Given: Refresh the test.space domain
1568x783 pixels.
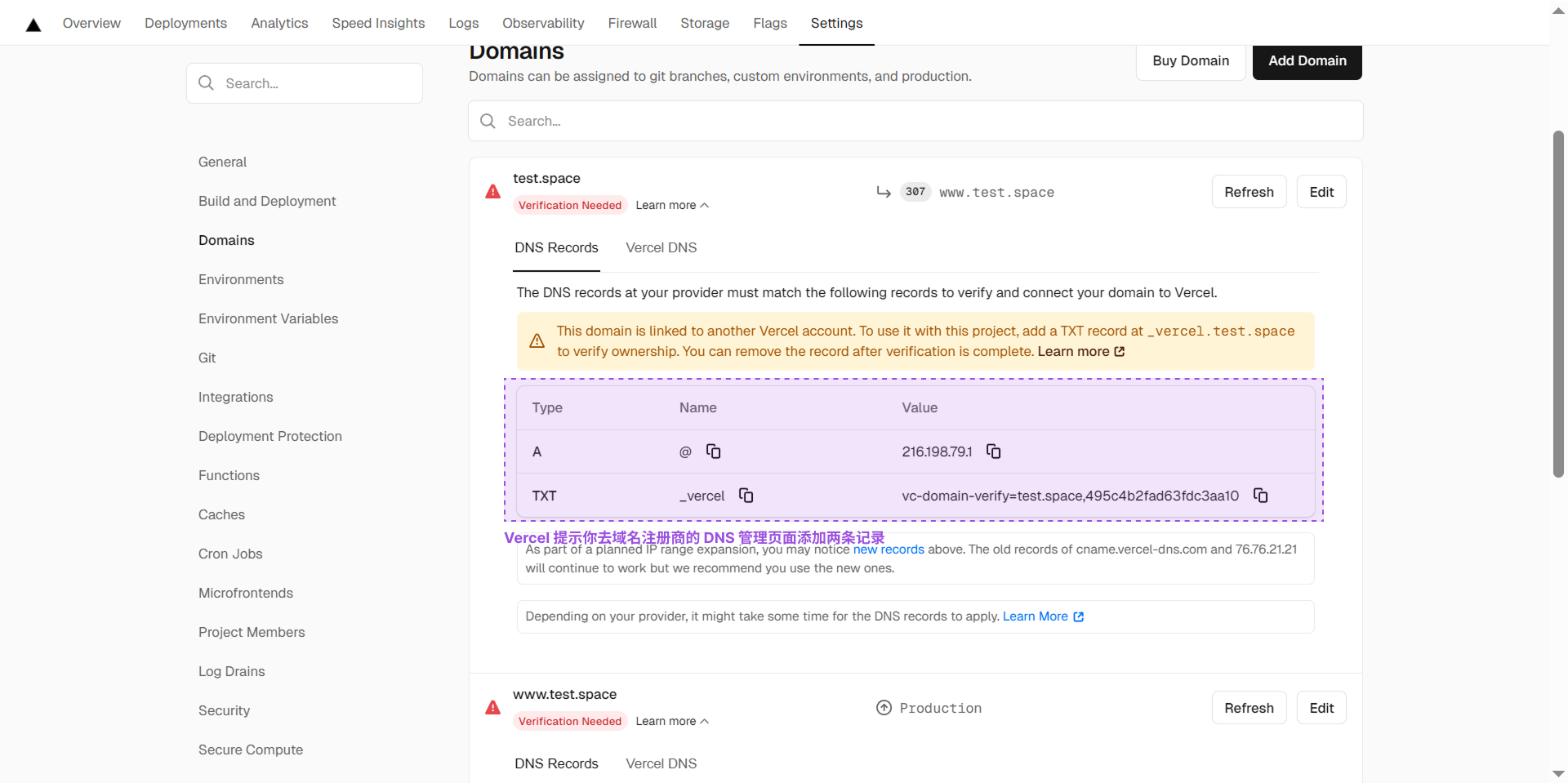Looking at the screenshot, I should coord(1249,192).
